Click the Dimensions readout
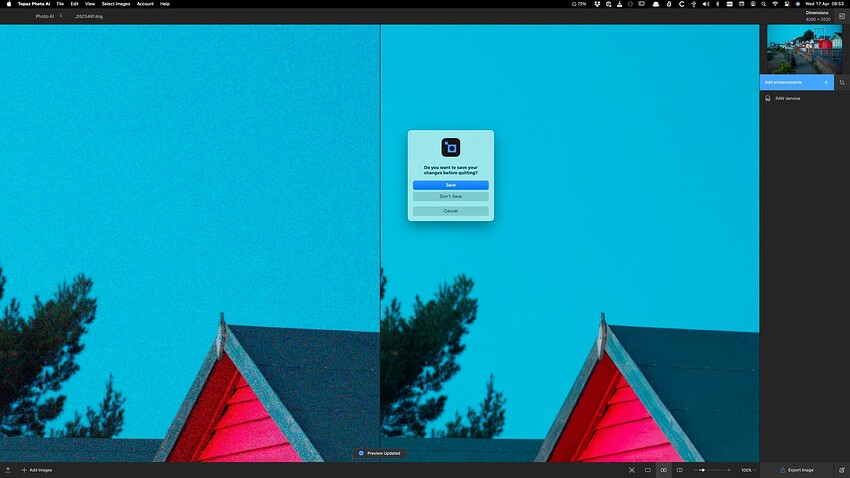The width and height of the screenshot is (850, 478). click(x=817, y=16)
